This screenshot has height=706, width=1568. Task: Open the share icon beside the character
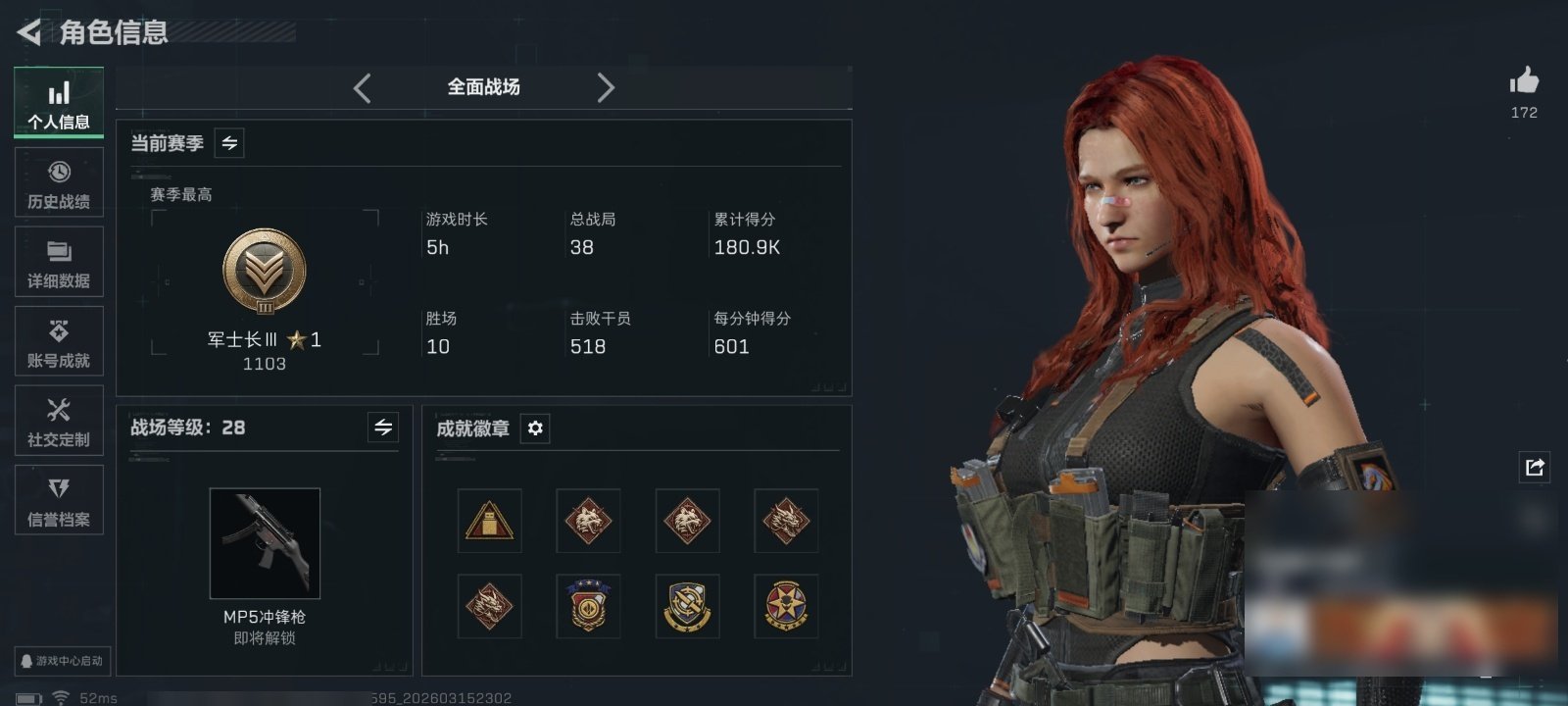tap(1535, 467)
